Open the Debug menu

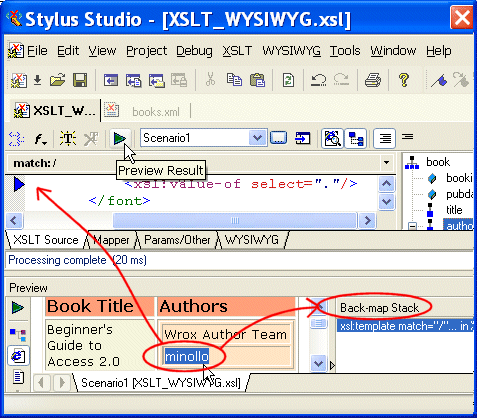tap(194, 51)
